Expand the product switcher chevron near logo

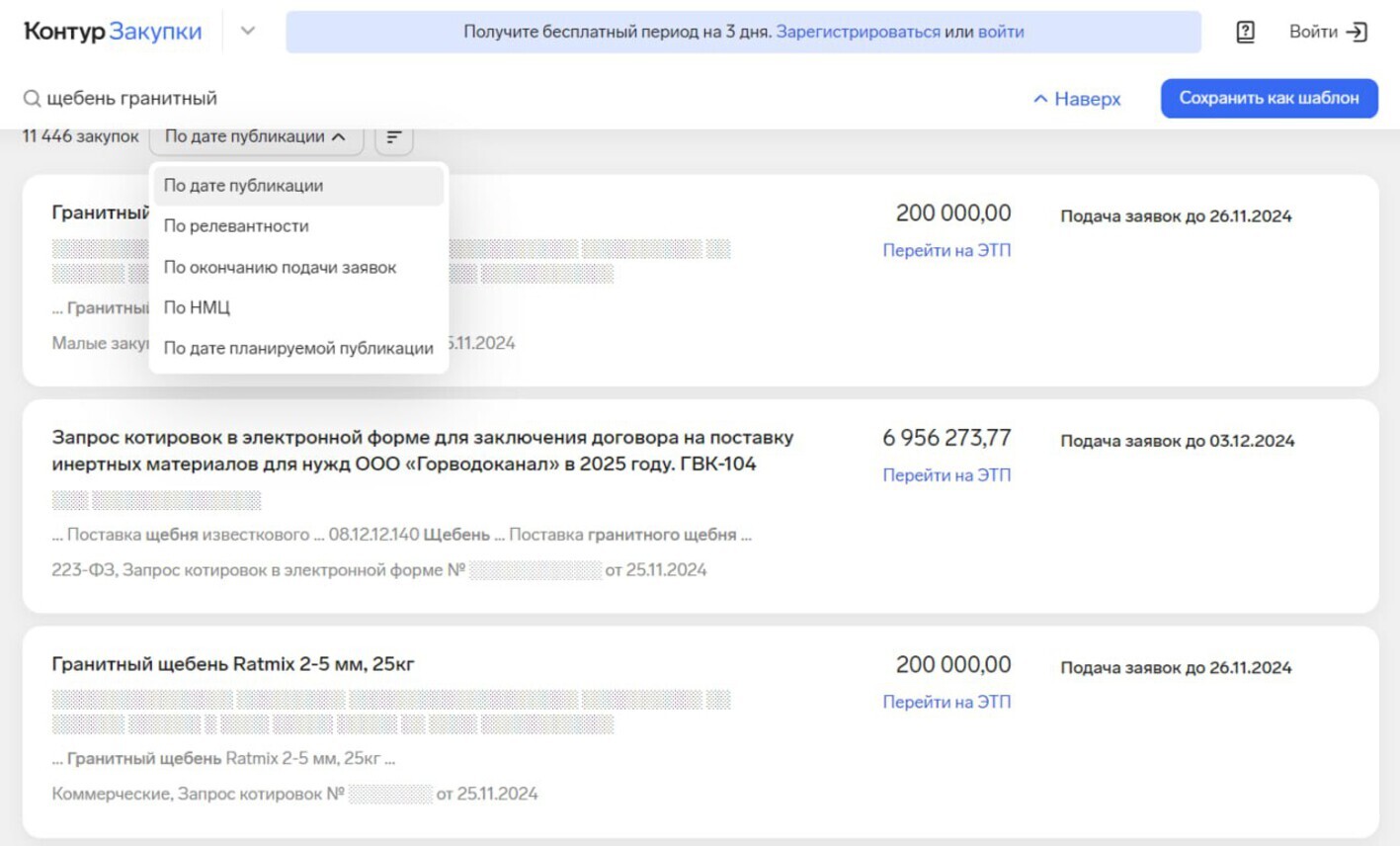pyautogui.click(x=248, y=32)
